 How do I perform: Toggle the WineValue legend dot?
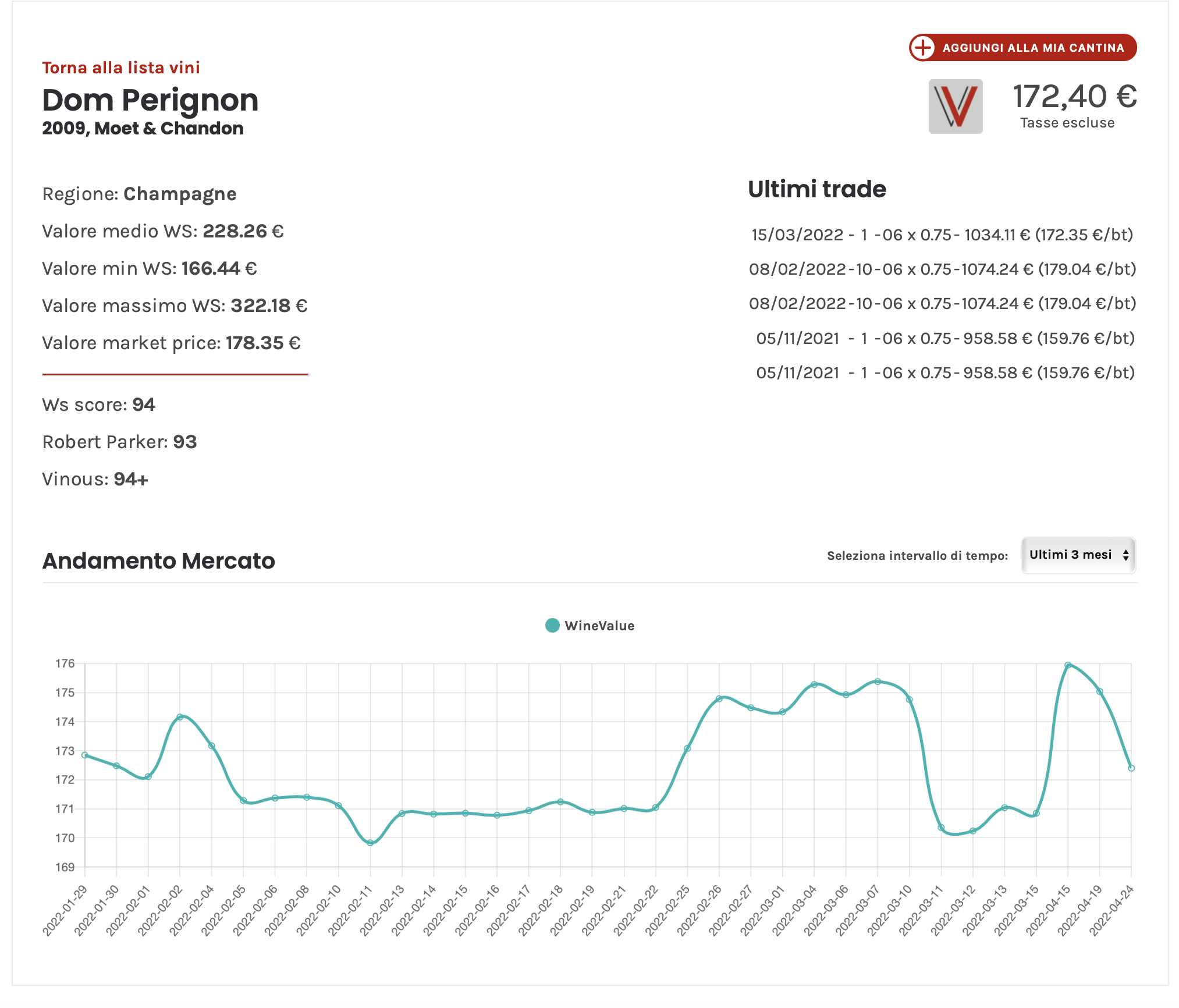pyautogui.click(x=552, y=626)
